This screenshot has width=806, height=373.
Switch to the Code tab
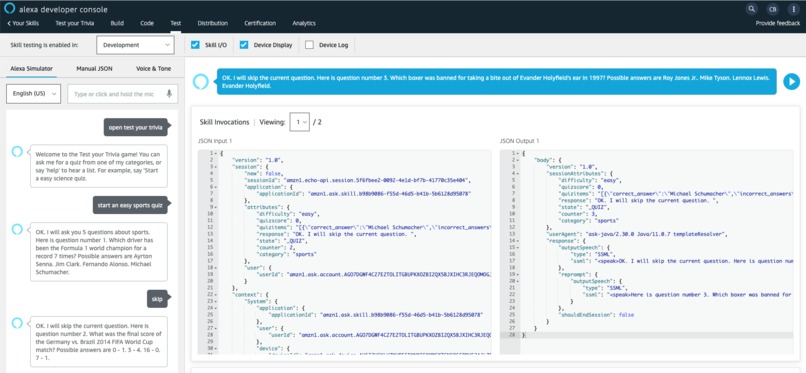point(147,23)
